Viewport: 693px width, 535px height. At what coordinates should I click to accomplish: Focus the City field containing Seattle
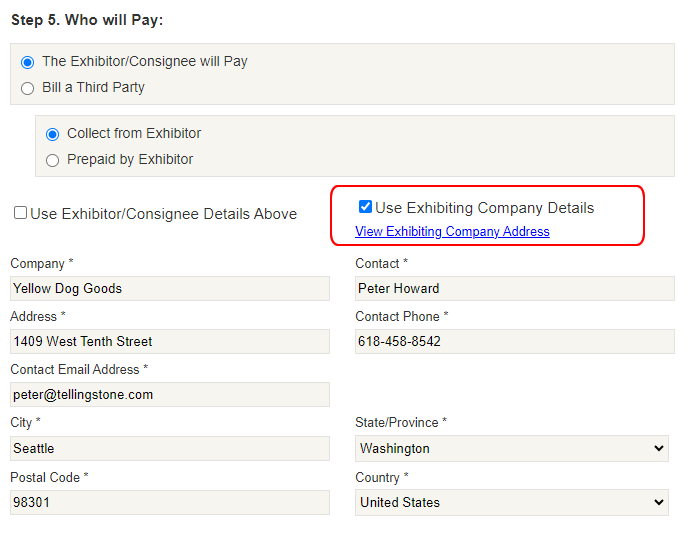[x=170, y=449]
